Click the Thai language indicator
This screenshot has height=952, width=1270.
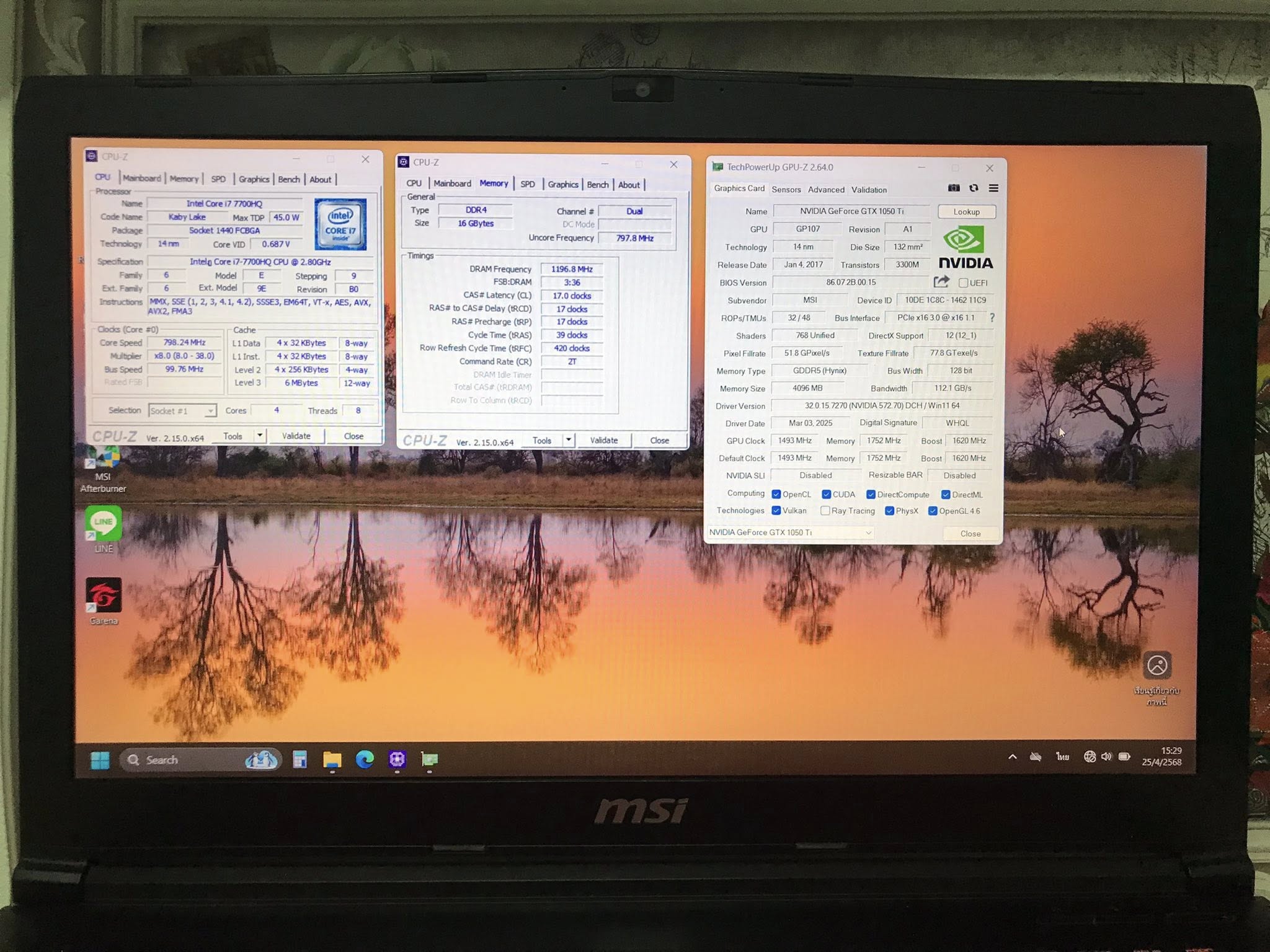1062,757
